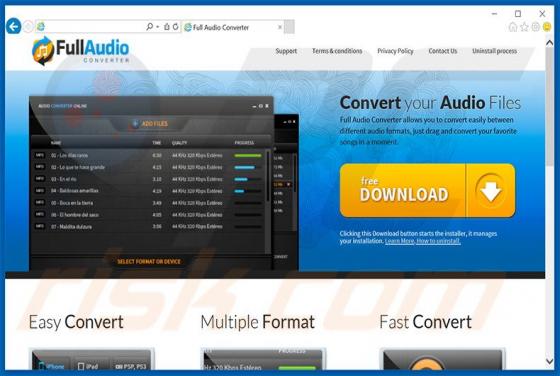Click SELECT FORMAT OR DEVICE in preview

click(149, 262)
